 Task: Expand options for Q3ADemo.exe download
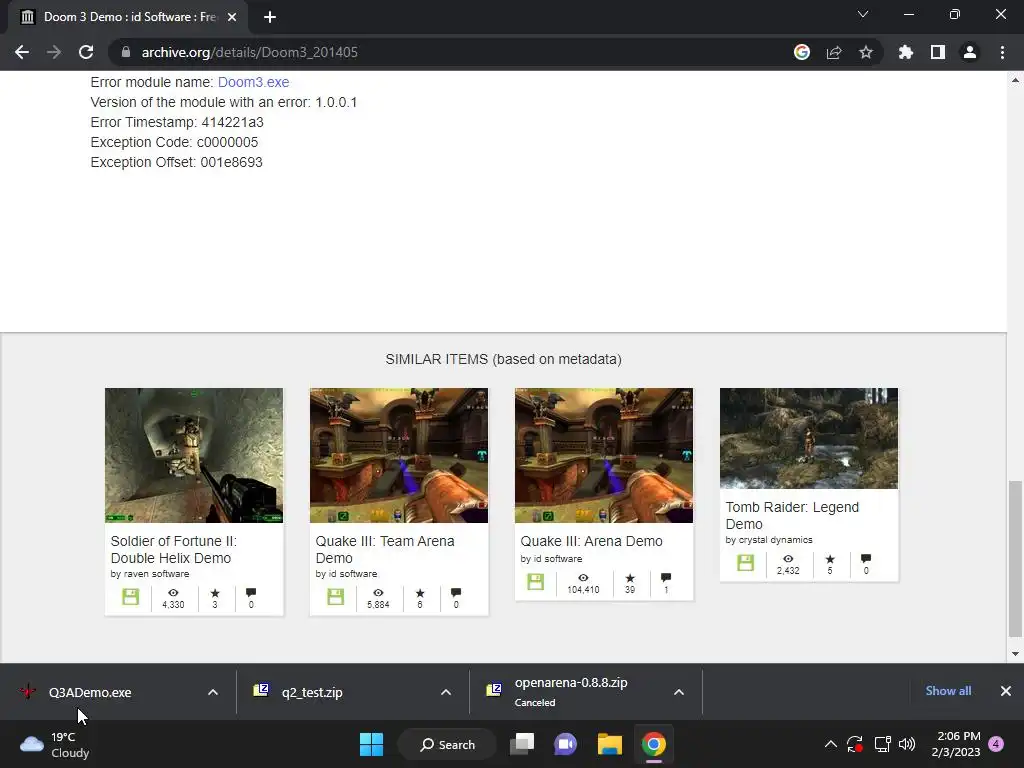(213, 692)
